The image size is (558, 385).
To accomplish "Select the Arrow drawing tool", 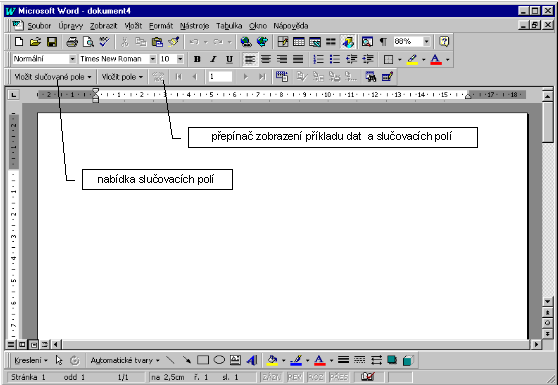I will 186,360.
